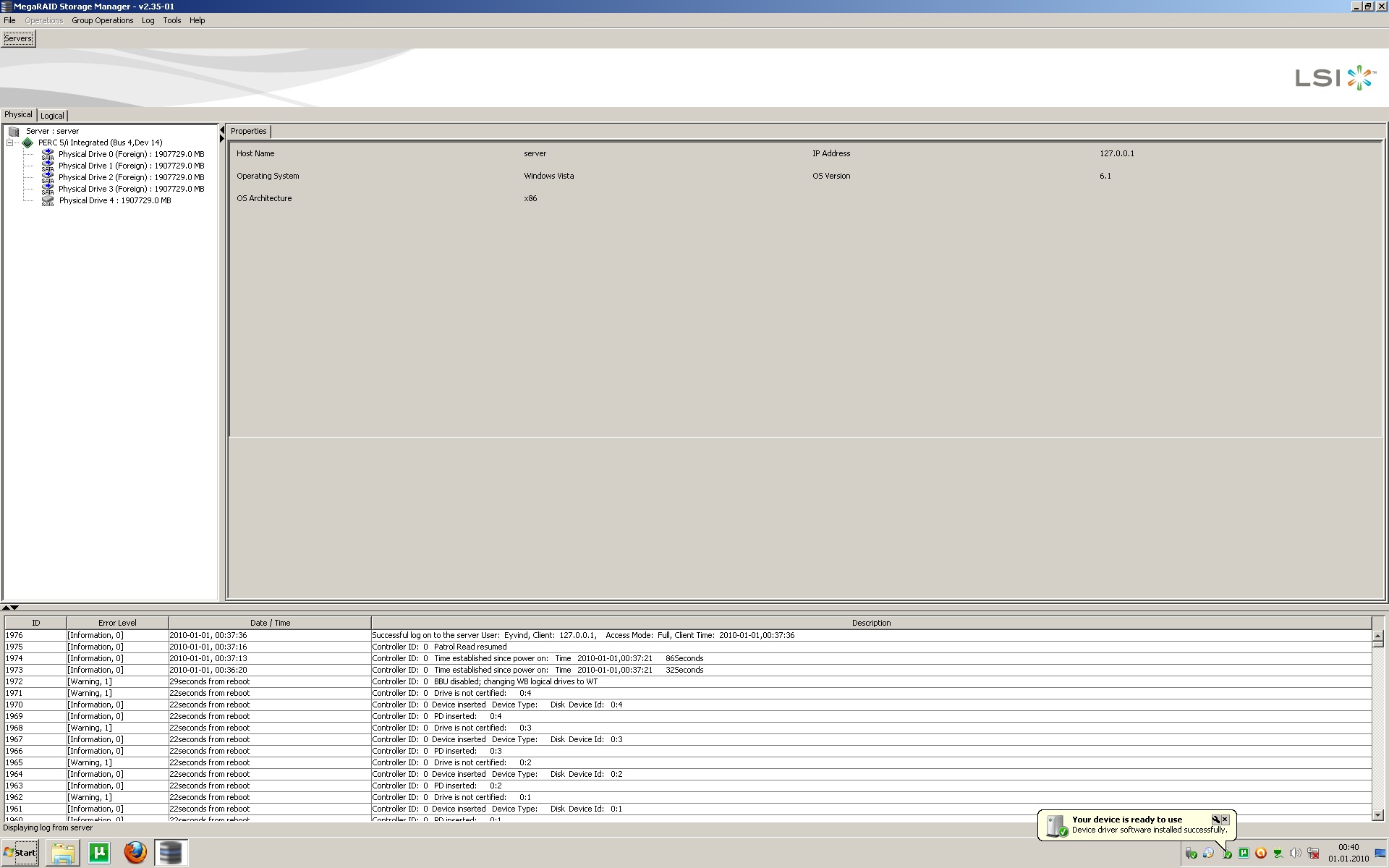This screenshot has width=1389, height=868.
Task: Open the Group Operations menu
Action: tap(103, 20)
